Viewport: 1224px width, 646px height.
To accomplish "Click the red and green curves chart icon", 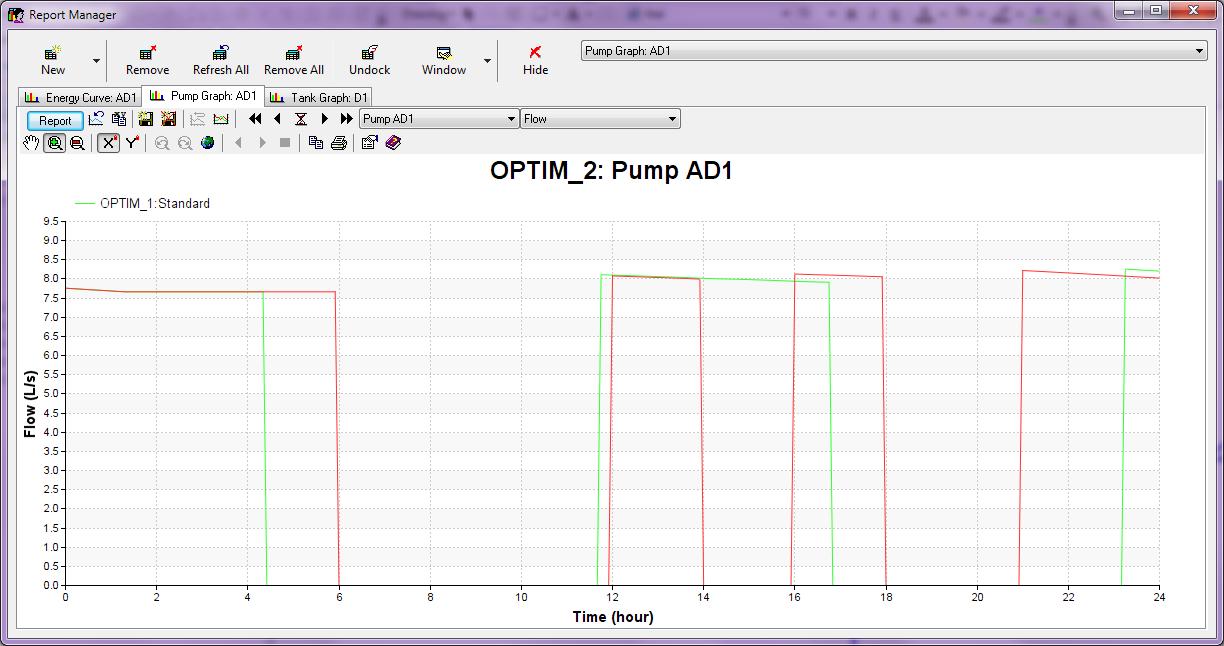I will point(221,119).
